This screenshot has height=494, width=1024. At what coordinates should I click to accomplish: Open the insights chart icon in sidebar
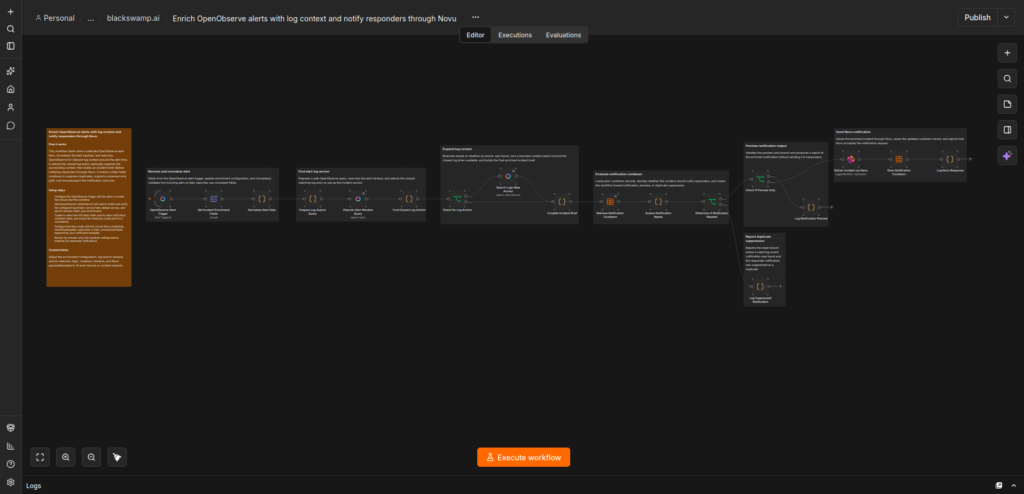10,446
